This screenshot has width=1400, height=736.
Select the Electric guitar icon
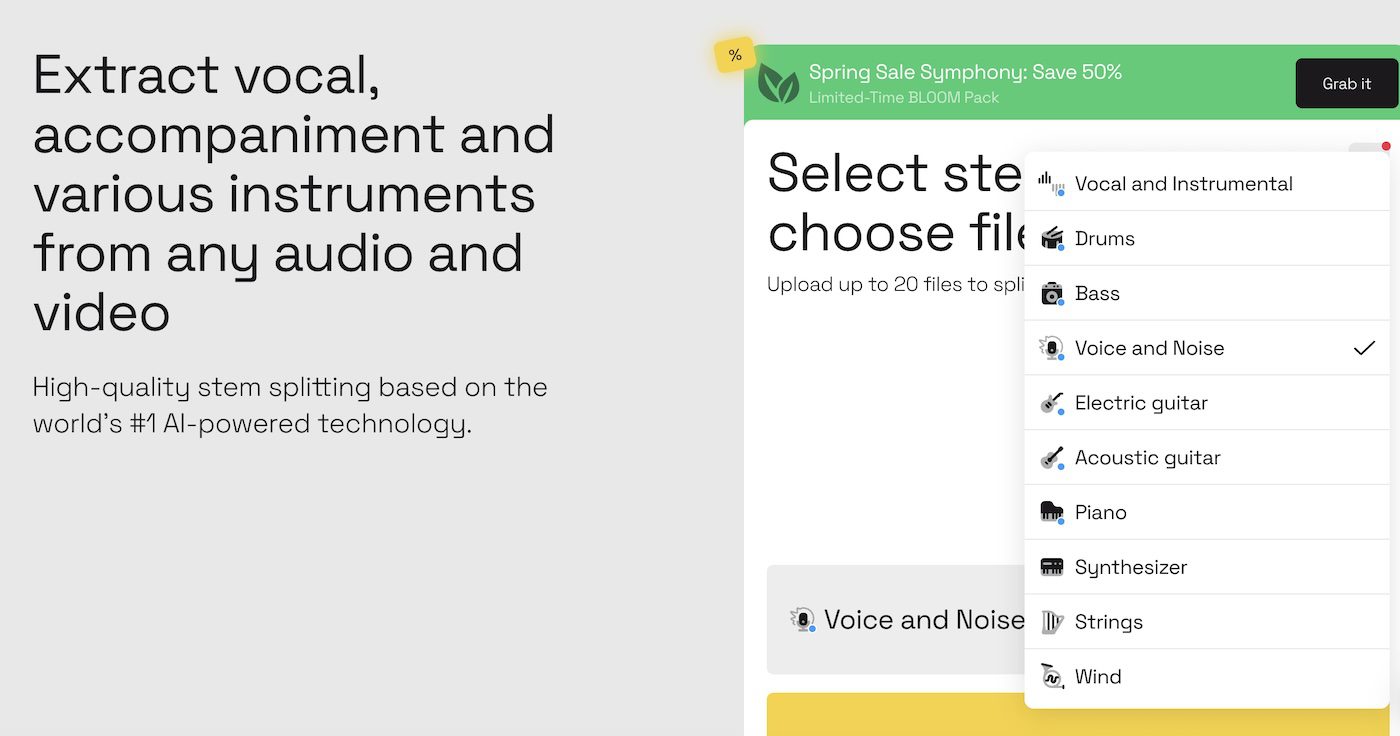coord(1050,402)
